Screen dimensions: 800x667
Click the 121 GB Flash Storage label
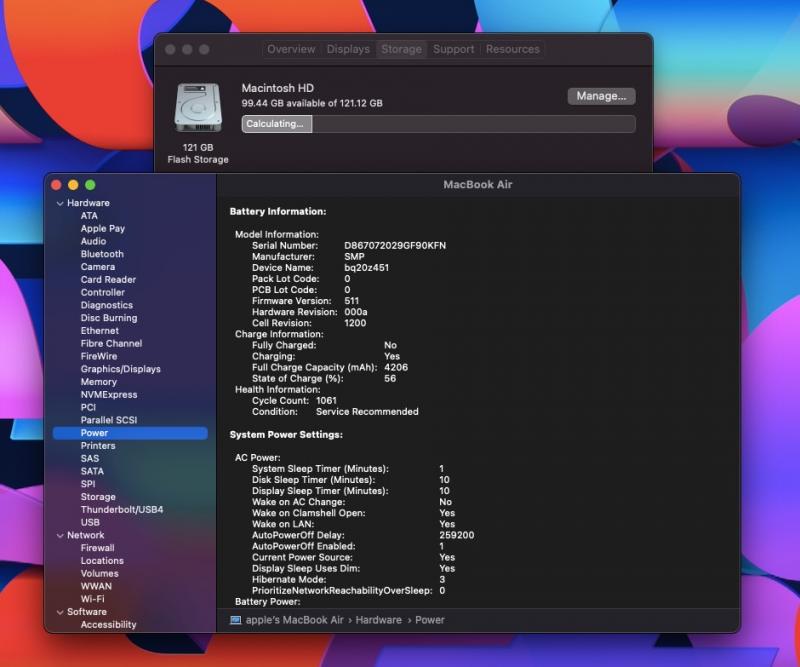click(198, 154)
